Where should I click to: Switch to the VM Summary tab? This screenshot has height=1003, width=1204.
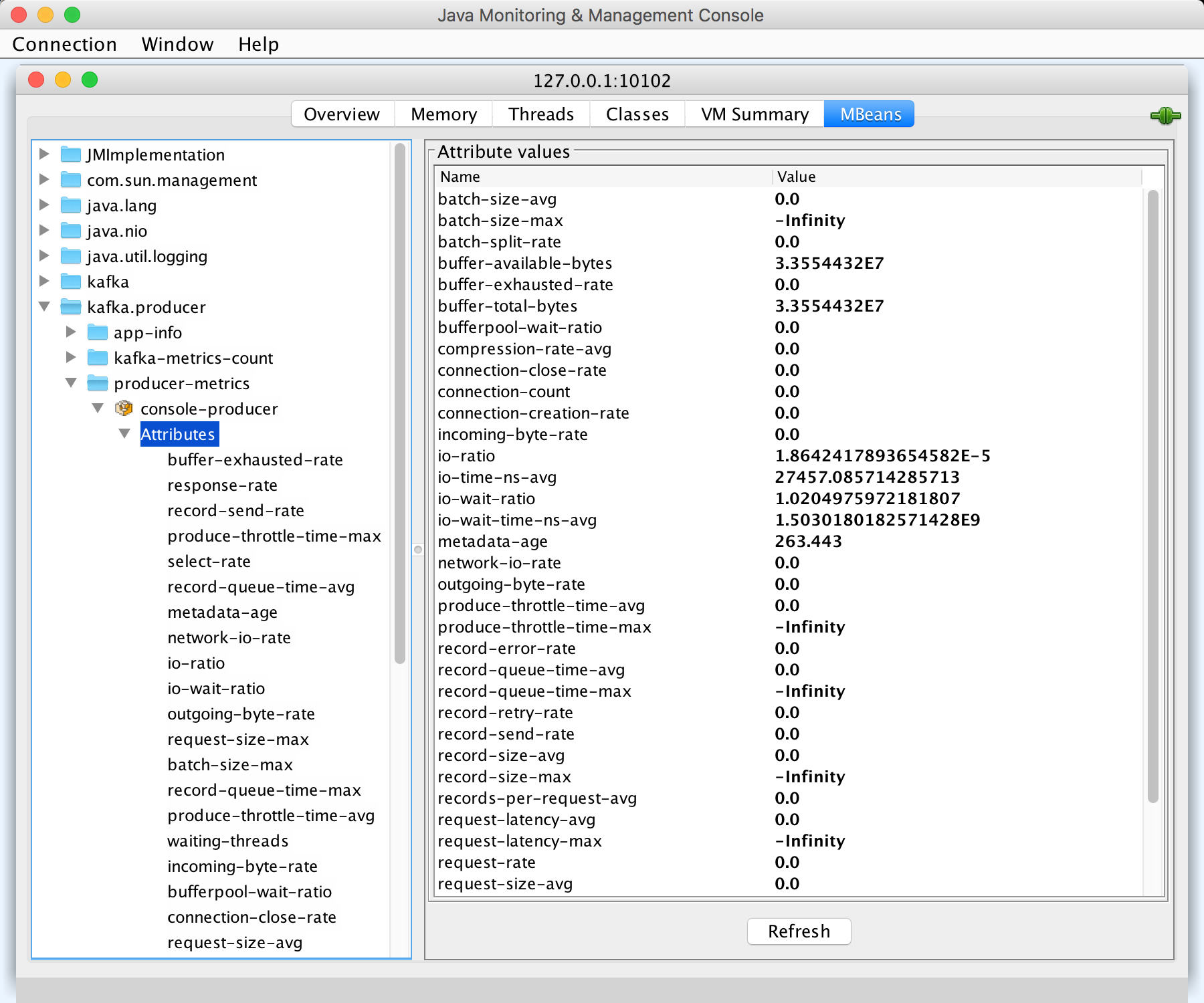click(755, 114)
